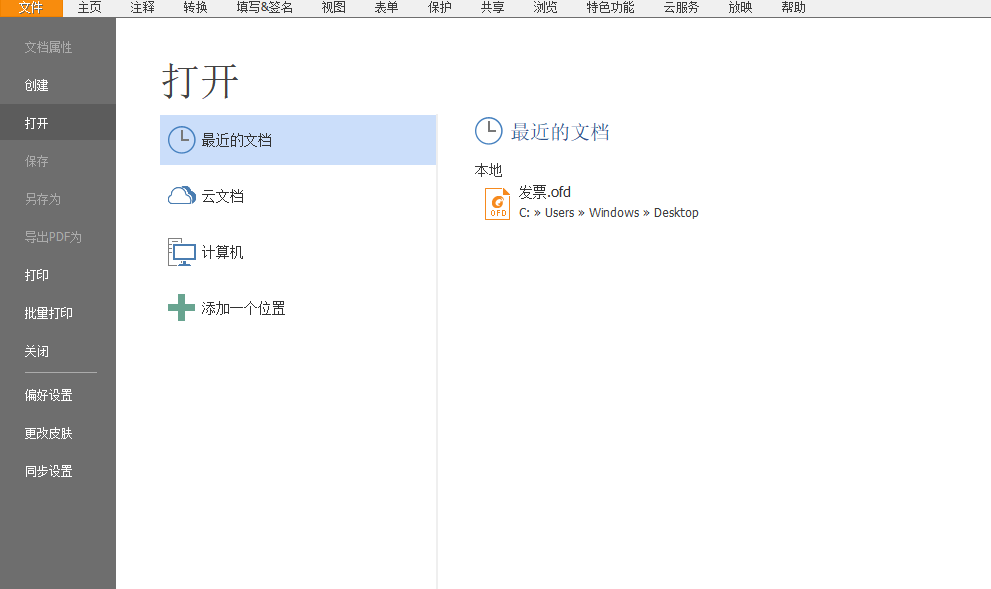Click the orange OFD icon of 发票.ofd

pos(497,203)
